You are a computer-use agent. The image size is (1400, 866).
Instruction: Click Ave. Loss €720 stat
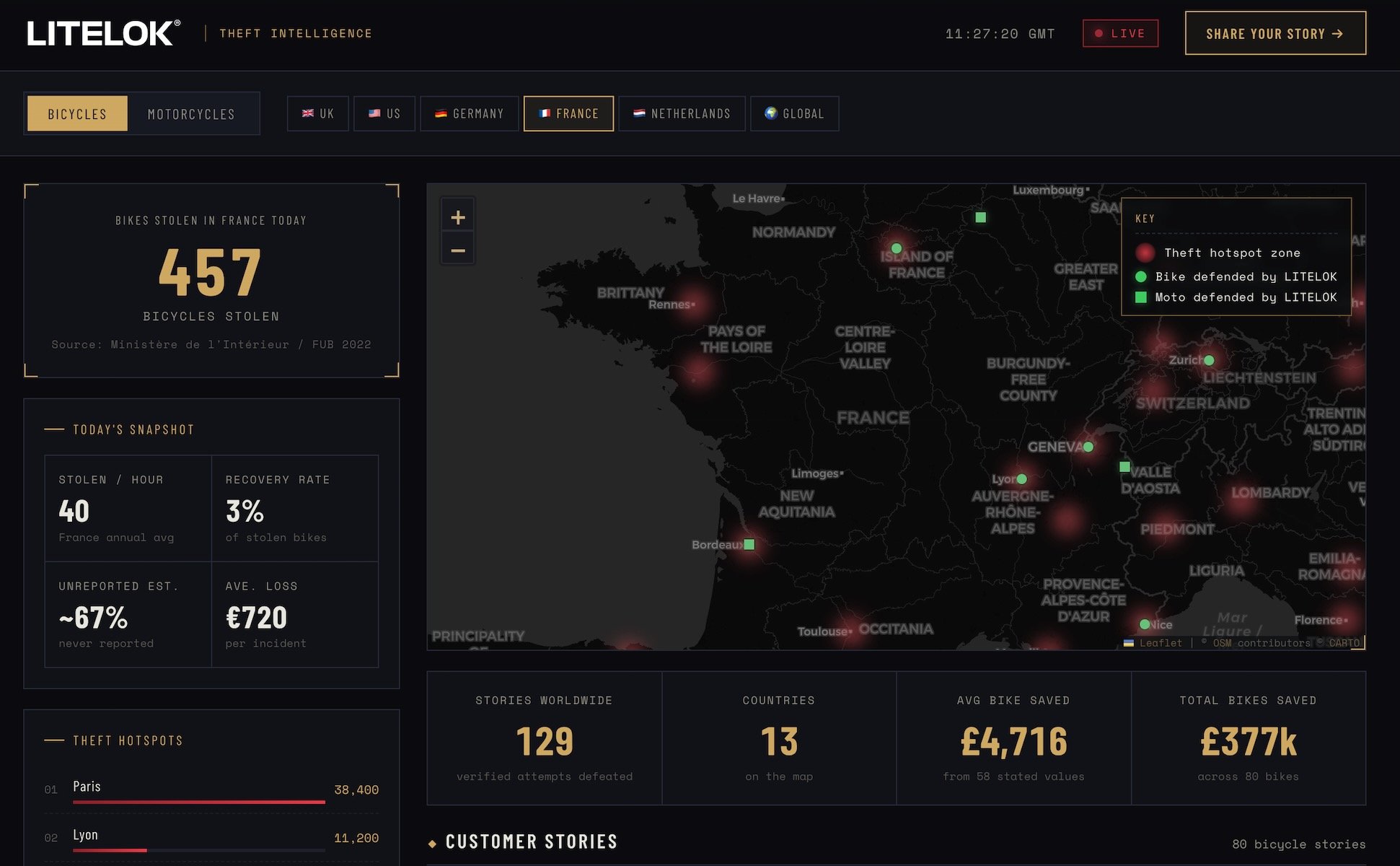(x=295, y=614)
